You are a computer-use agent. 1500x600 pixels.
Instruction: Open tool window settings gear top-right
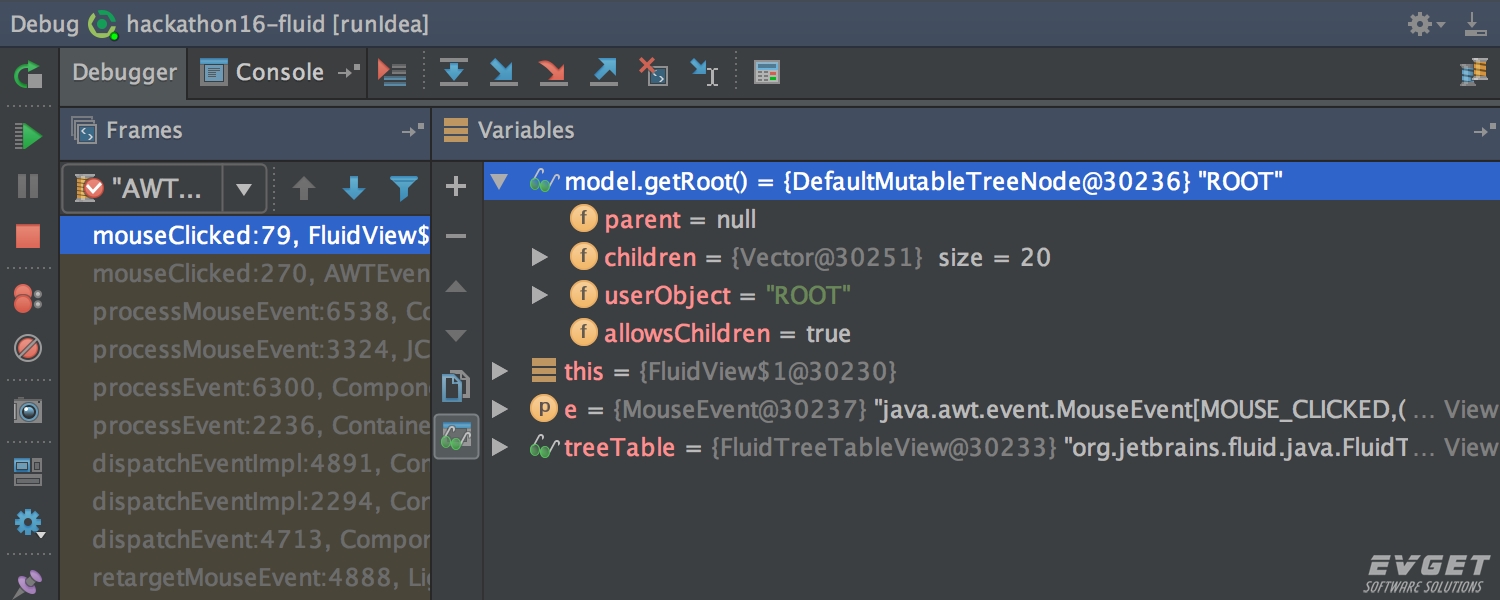point(1426,24)
